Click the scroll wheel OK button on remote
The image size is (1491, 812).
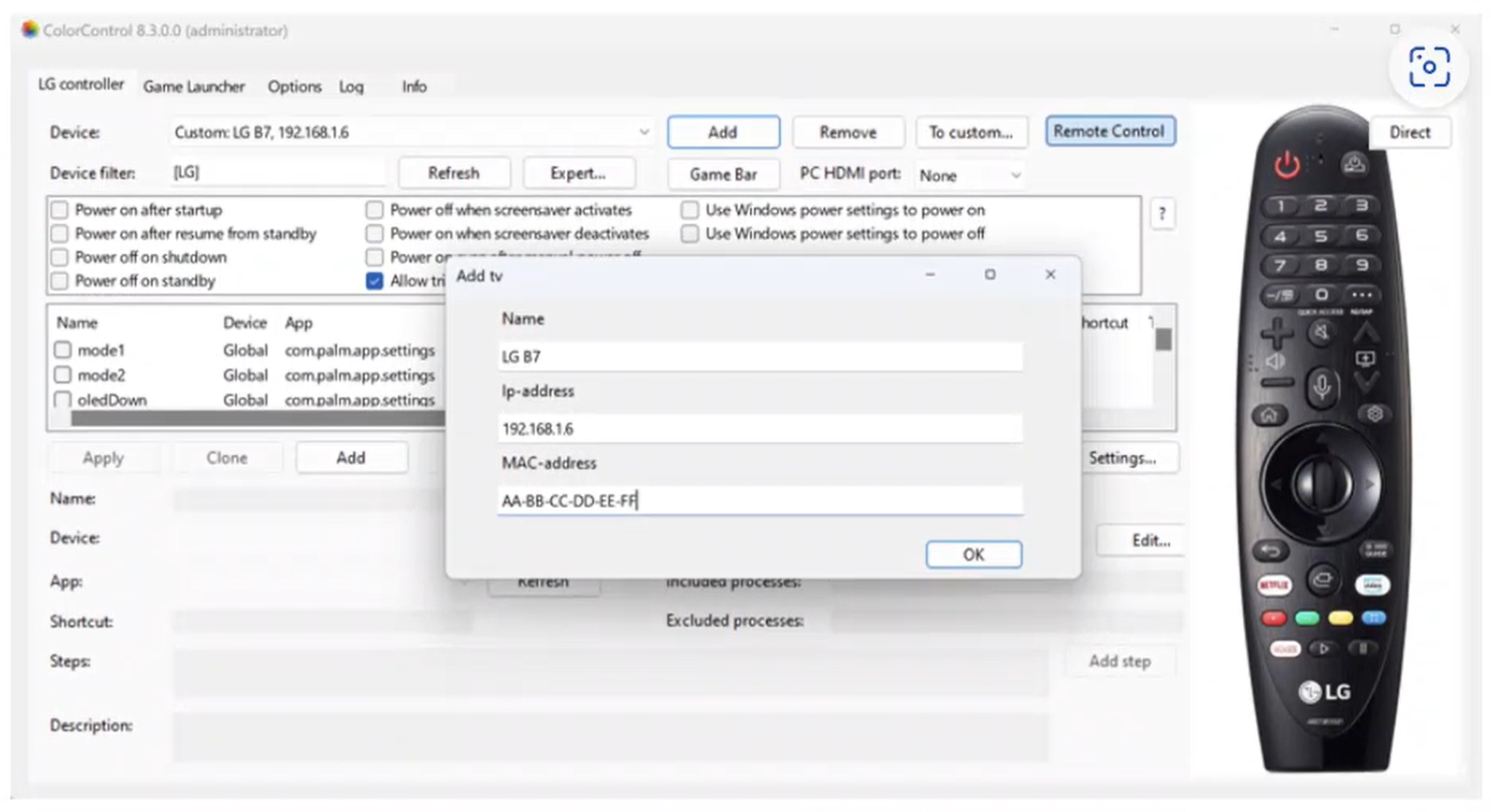[x=1321, y=484]
